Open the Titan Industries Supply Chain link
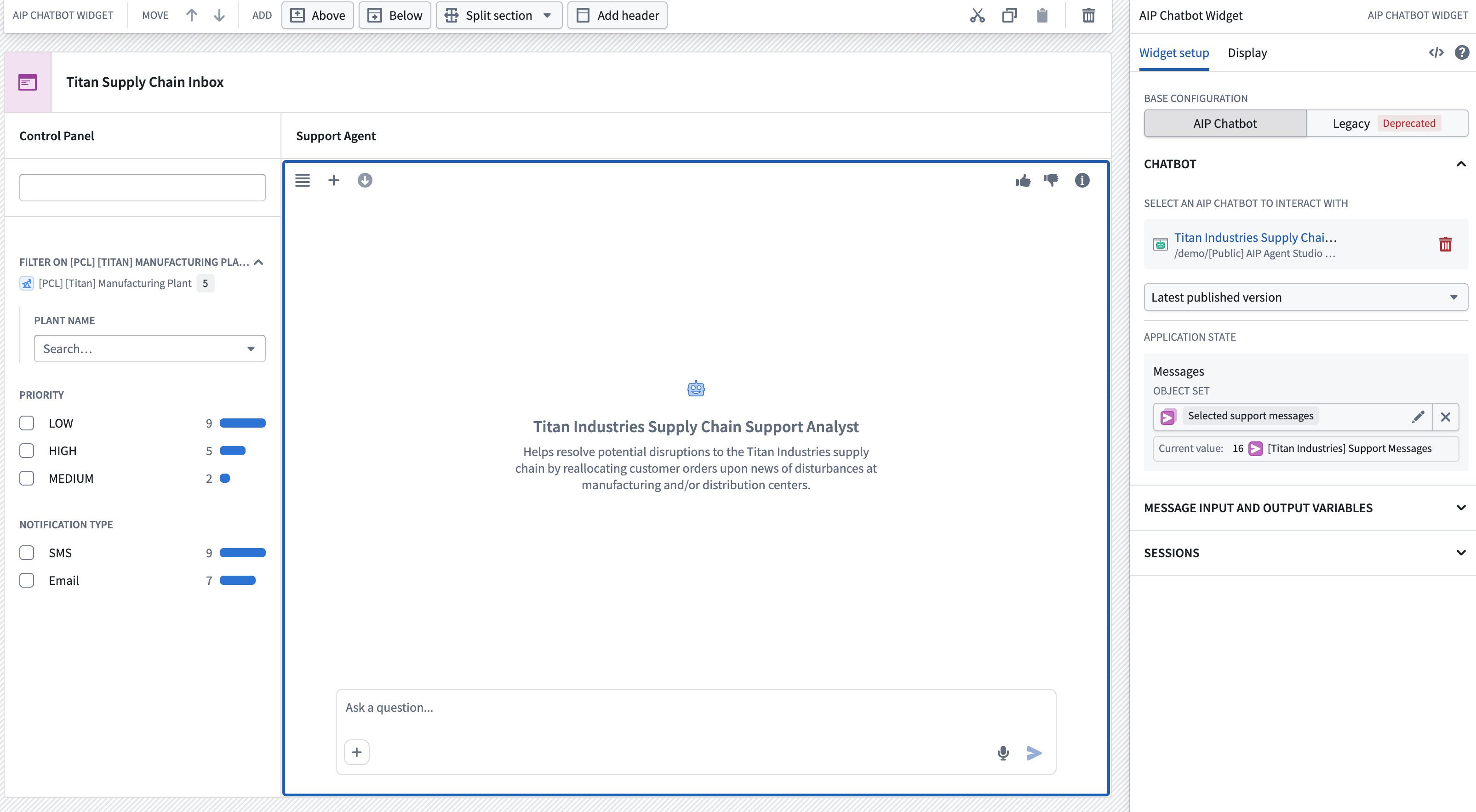This screenshot has width=1476, height=812. [x=1255, y=237]
